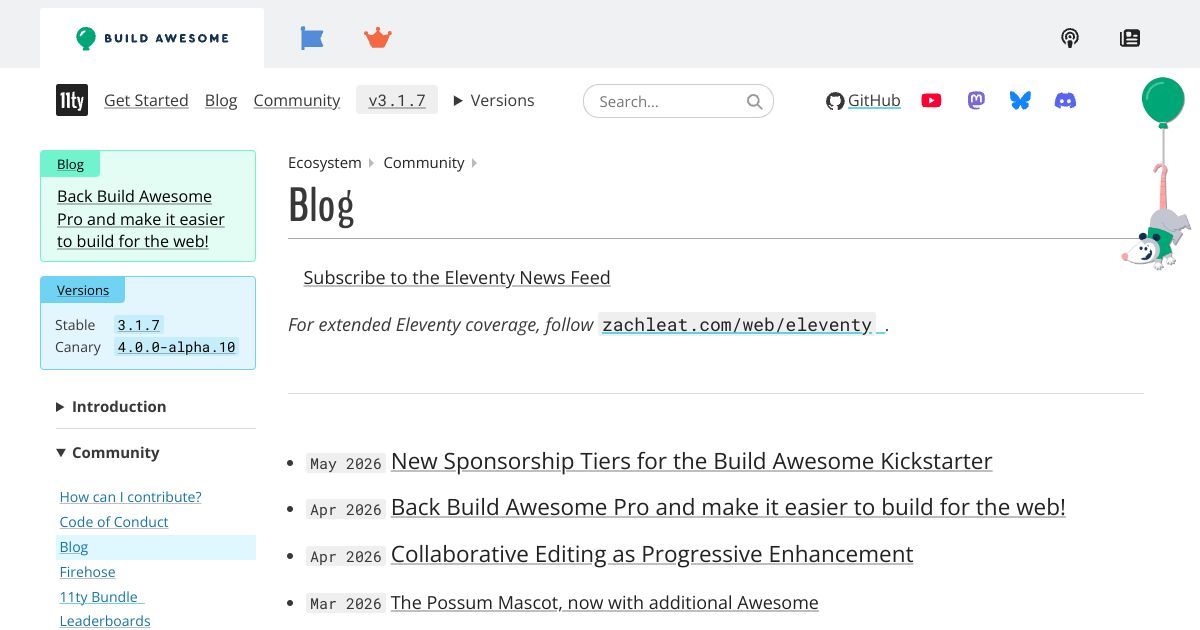Expand the Versions disclosure
This screenshot has height=630, width=1200.
click(x=494, y=100)
